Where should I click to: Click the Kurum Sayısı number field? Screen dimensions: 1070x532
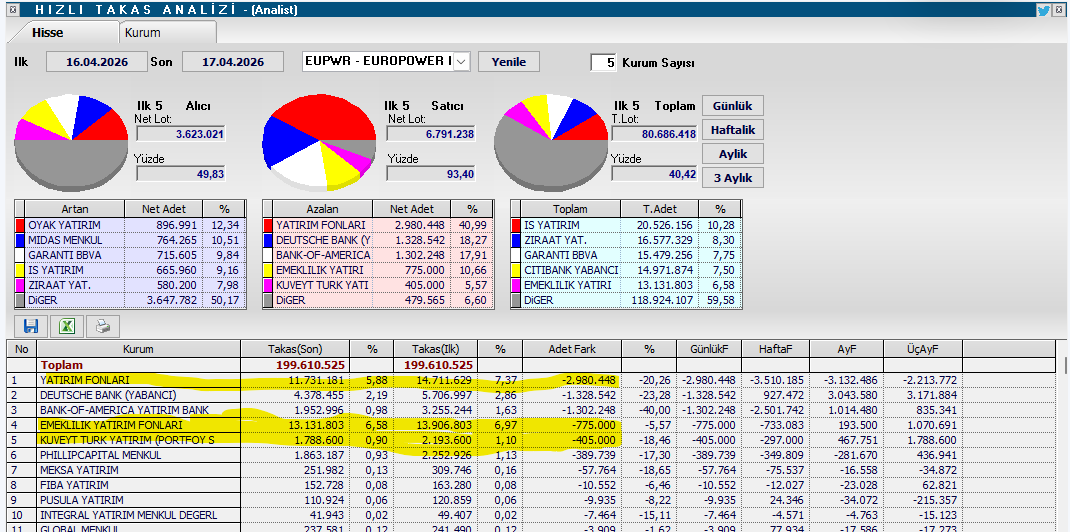pyautogui.click(x=604, y=63)
